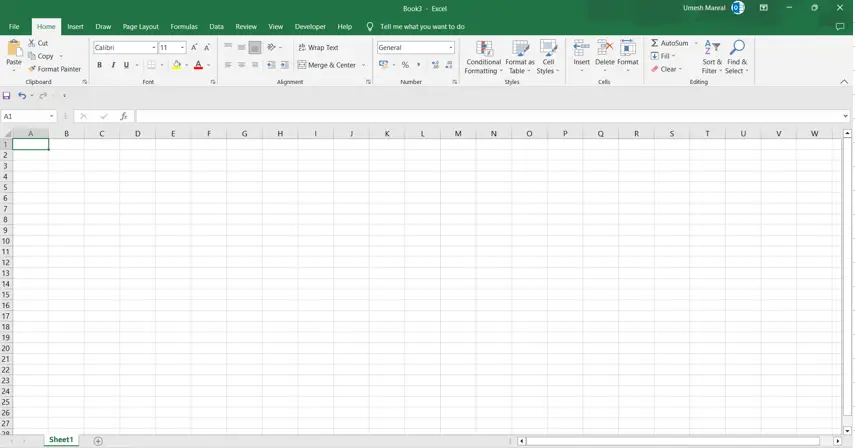
Task: Undo the last action
Action: click(x=22, y=95)
